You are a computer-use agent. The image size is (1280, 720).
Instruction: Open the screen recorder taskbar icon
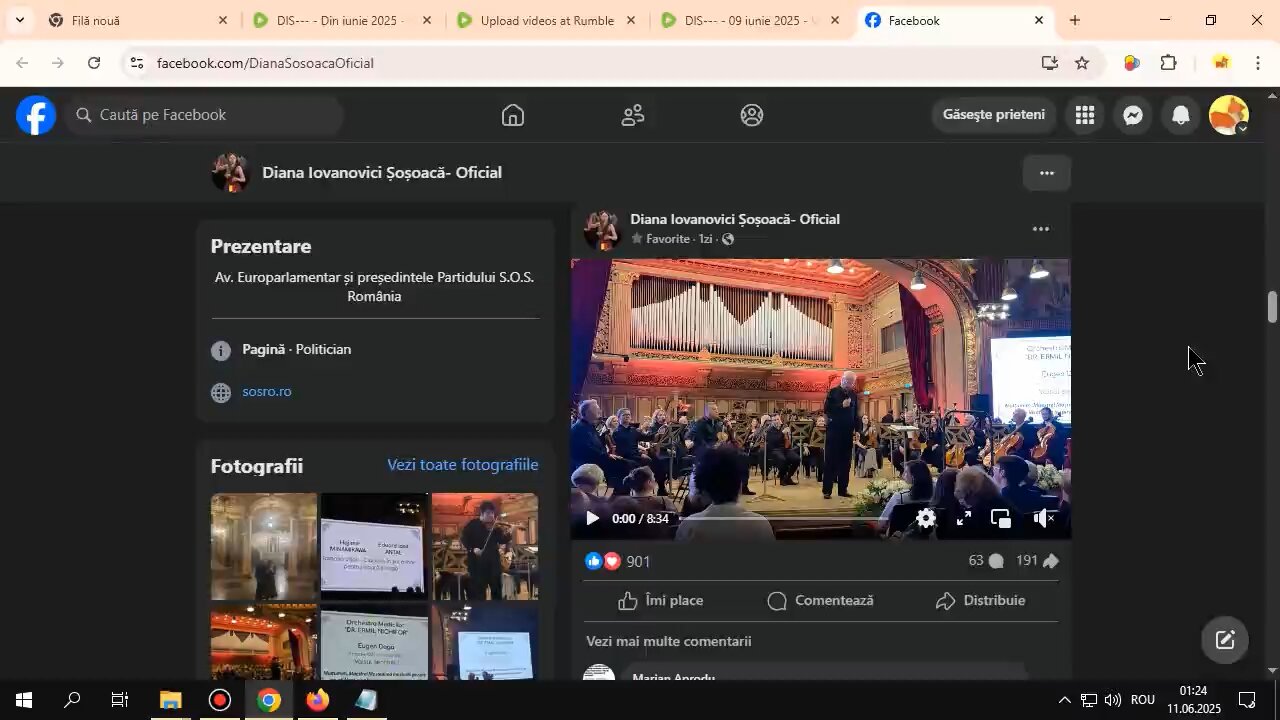point(219,700)
